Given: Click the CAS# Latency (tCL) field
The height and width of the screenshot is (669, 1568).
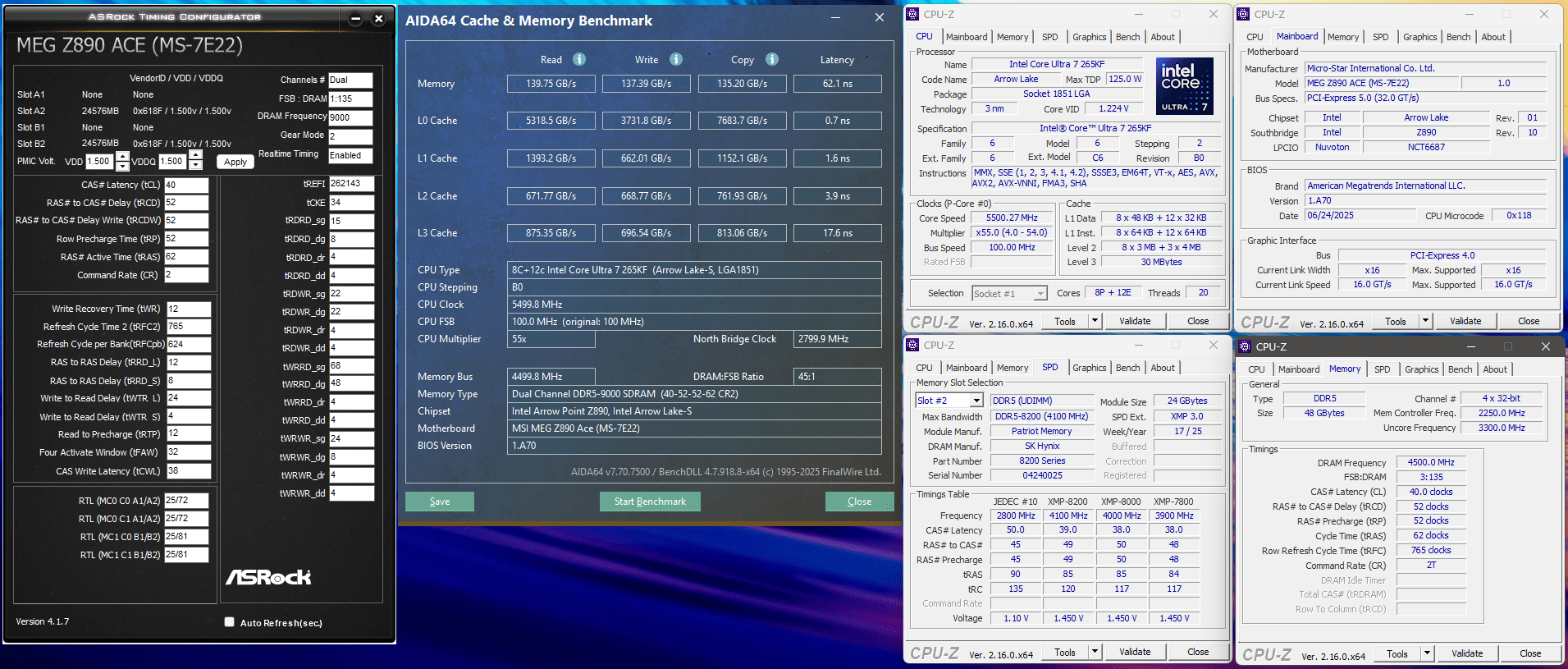Looking at the screenshot, I should [x=186, y=185].
